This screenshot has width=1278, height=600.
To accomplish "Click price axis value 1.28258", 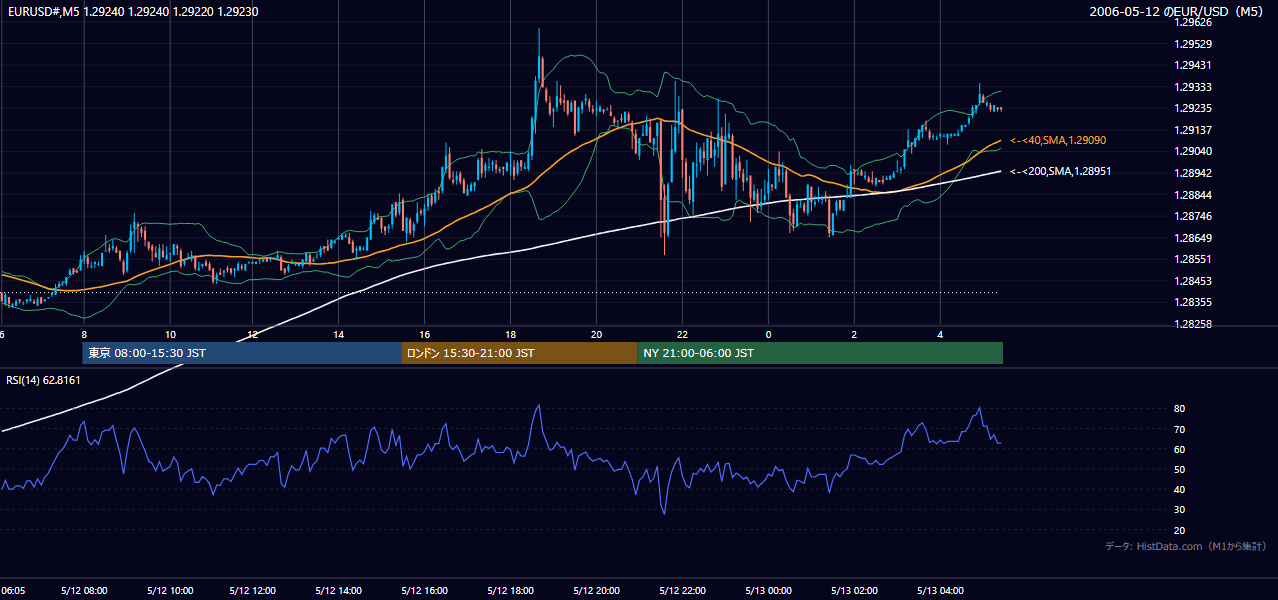I will point(1192,324).
